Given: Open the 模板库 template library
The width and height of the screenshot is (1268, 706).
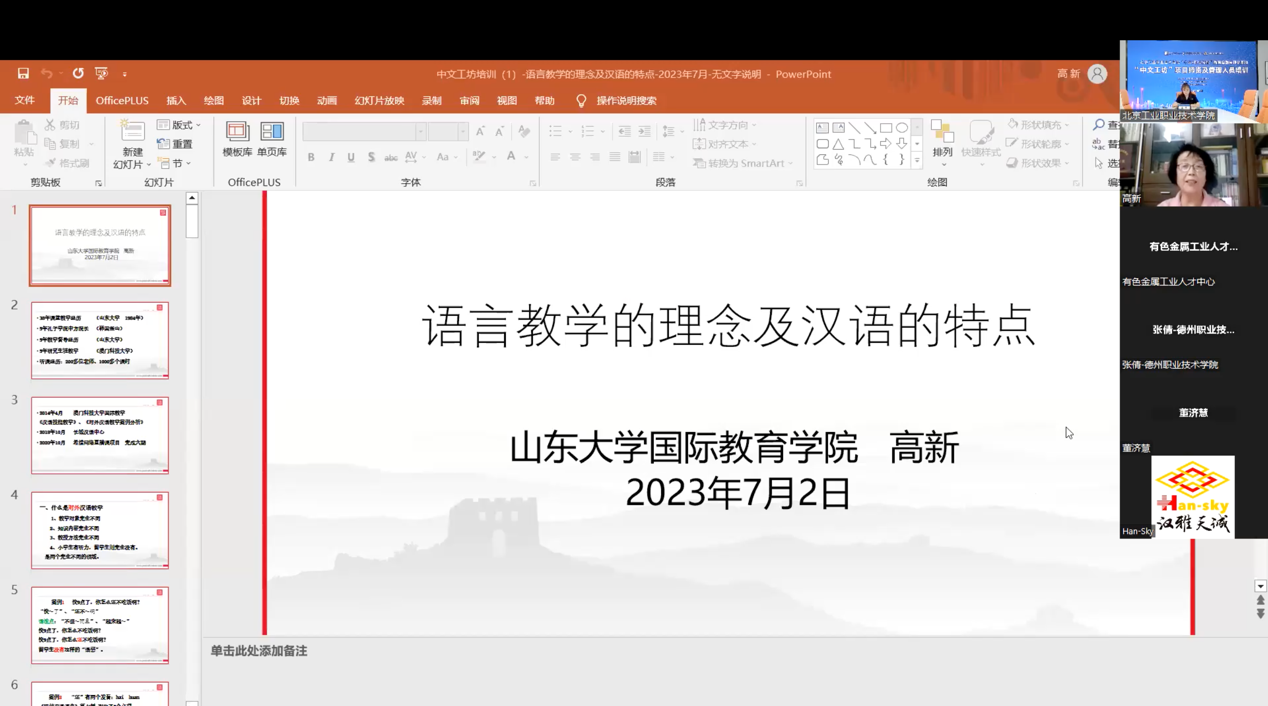Looking at the screenshot, I should [x=237, y=139].
